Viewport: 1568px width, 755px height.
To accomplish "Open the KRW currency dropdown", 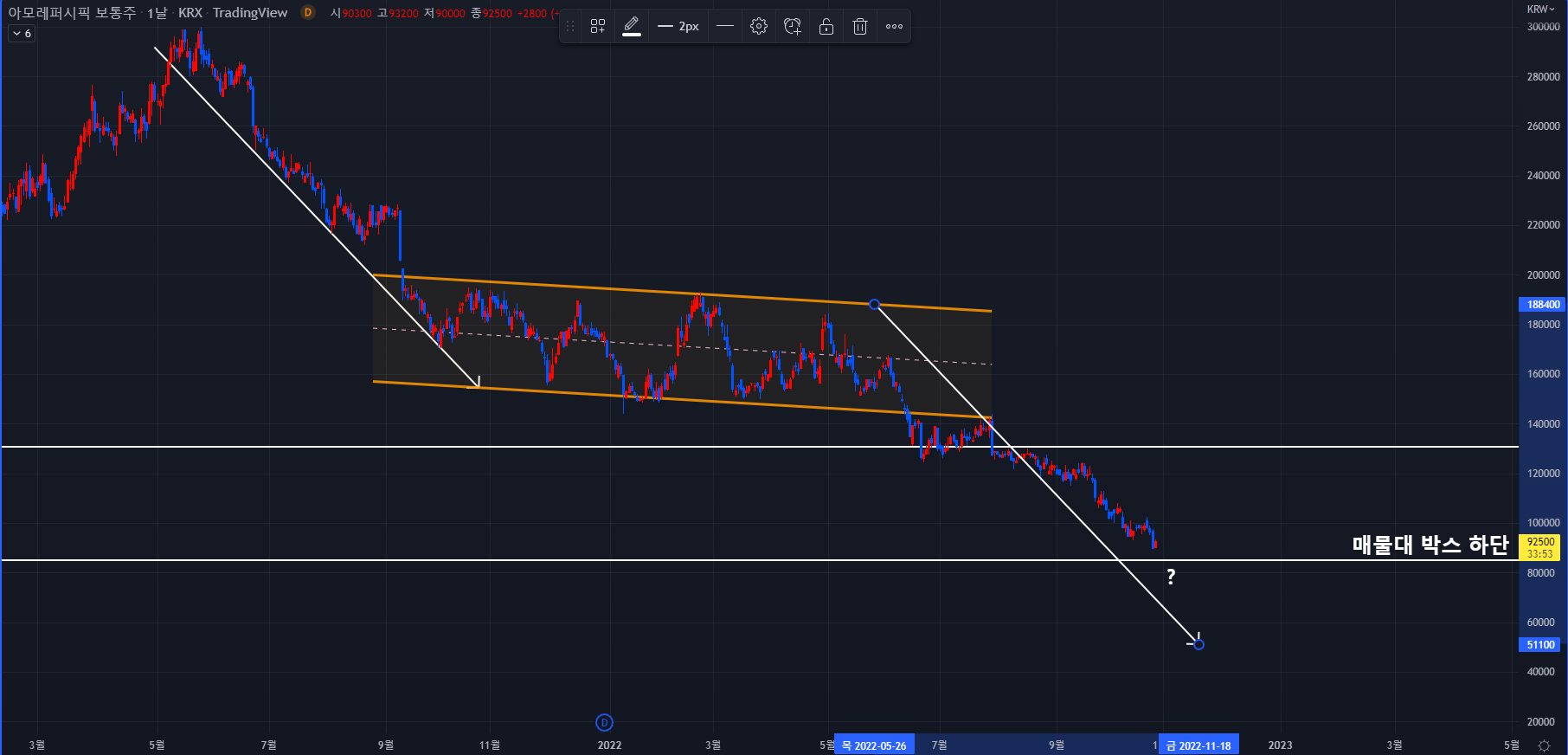I will [x=1540, y=9].
